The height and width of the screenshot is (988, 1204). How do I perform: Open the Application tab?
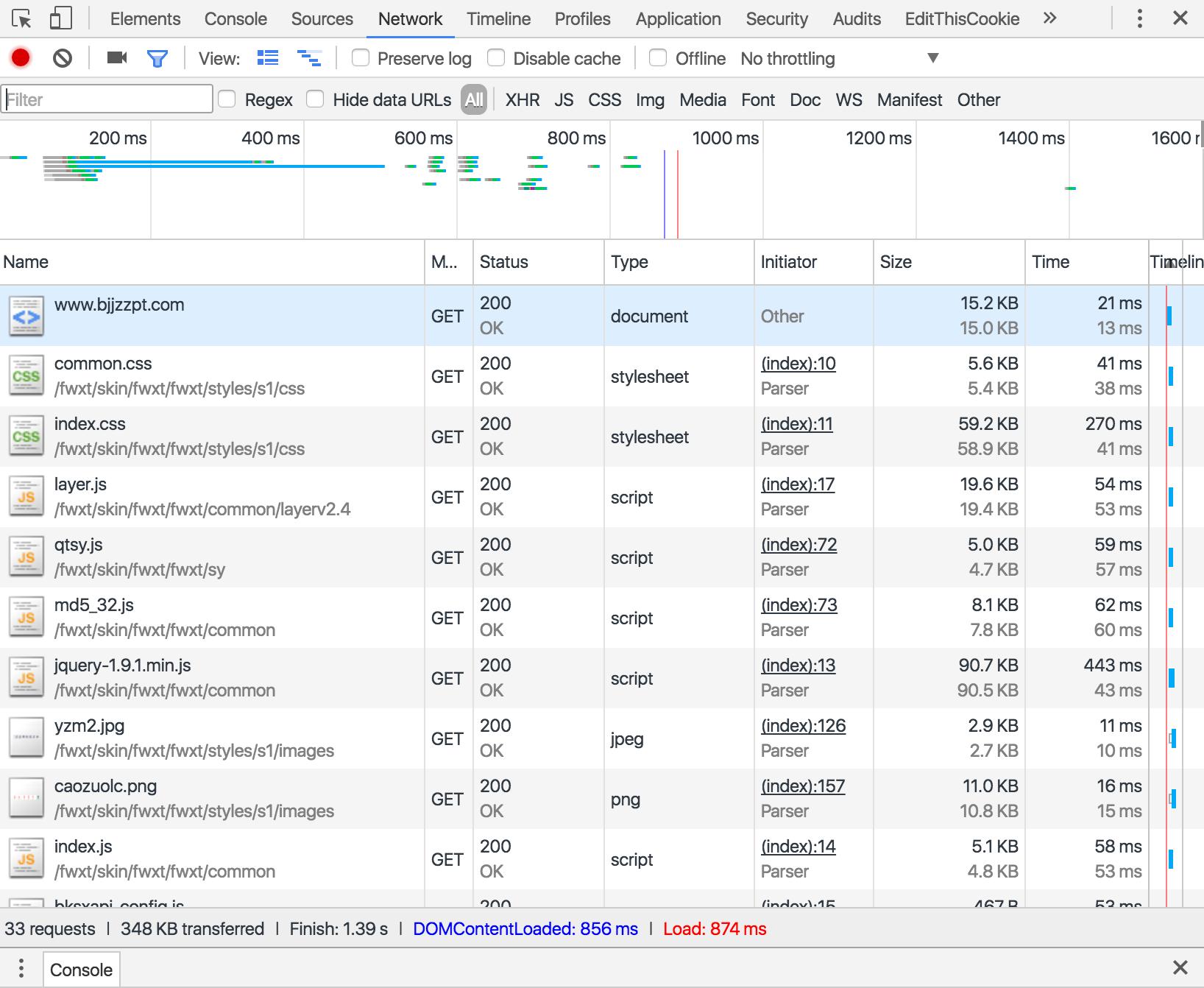(678, 19)
